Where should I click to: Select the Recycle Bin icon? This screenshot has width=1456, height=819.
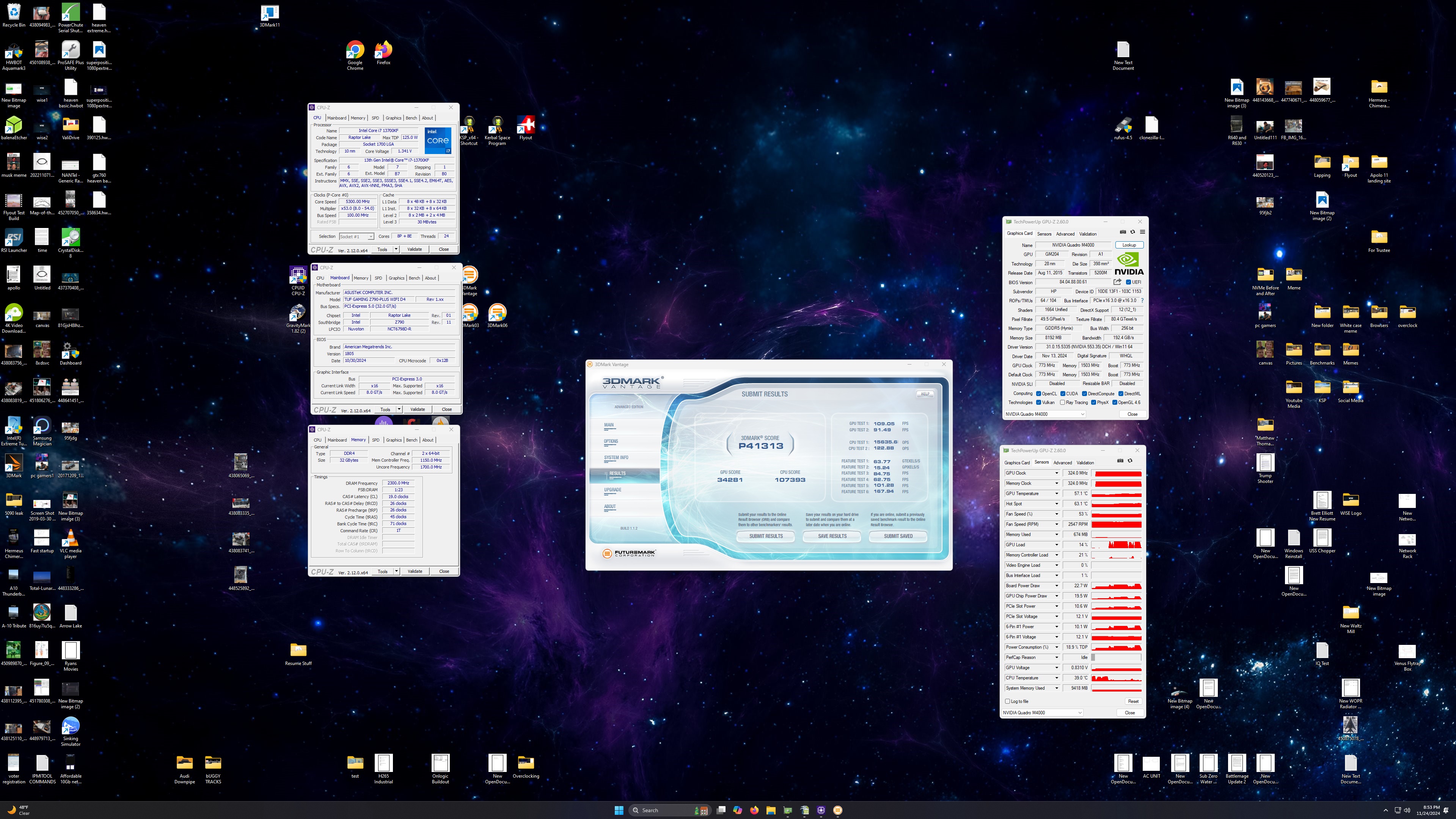tap(14, 16)
